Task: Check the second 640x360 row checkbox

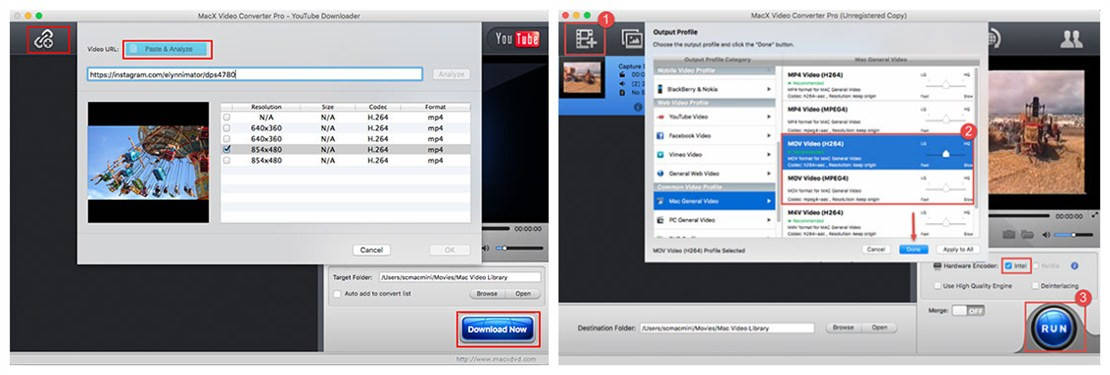Action: (227, 139)
